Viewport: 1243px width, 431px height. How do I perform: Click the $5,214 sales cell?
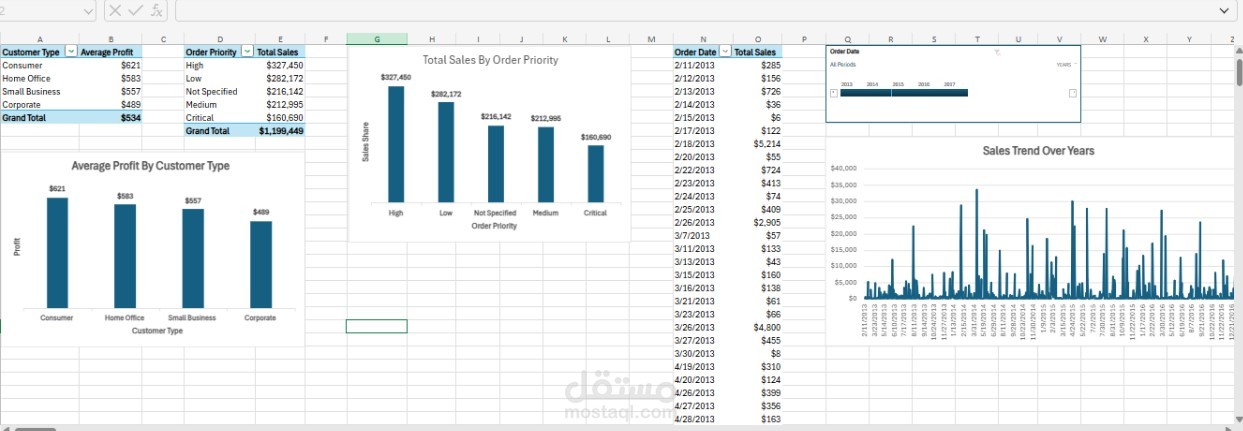[x=756, y=143]
